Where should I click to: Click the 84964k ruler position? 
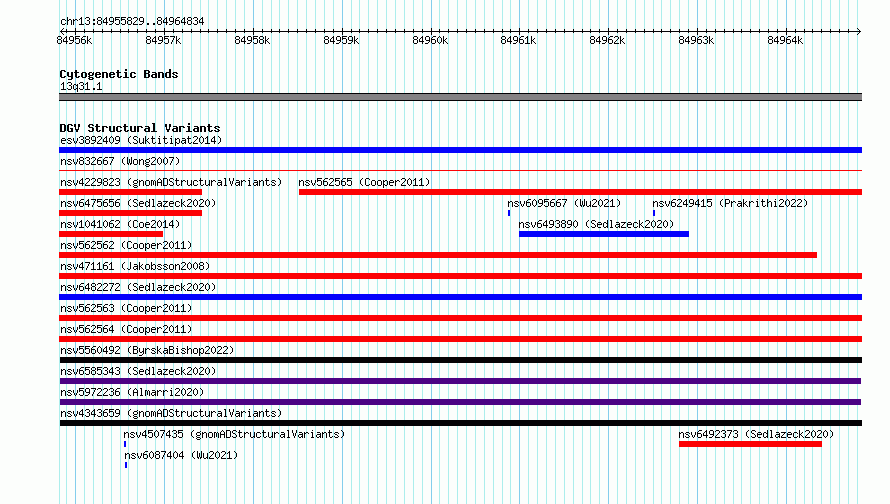[x=785, y=40]
